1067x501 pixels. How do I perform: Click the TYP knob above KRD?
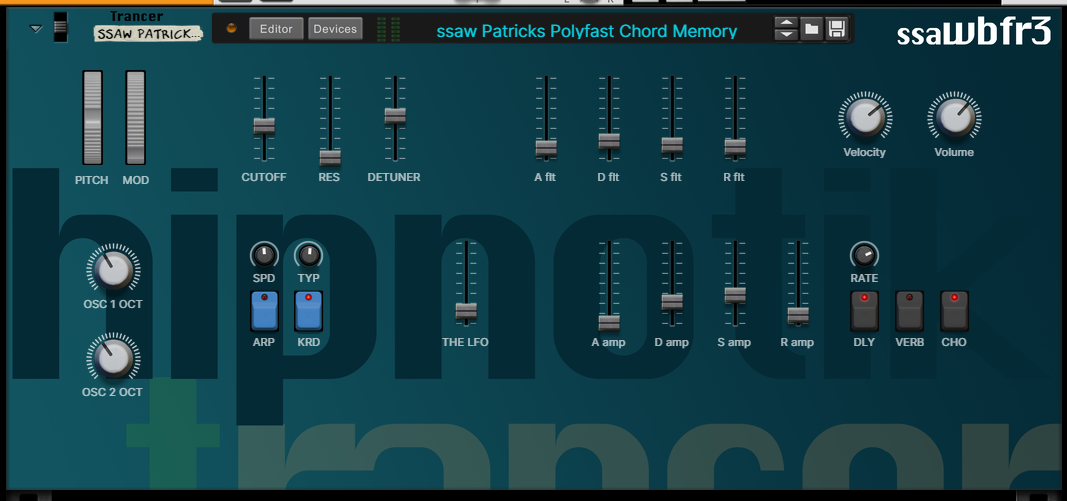[x=308, y=255]
